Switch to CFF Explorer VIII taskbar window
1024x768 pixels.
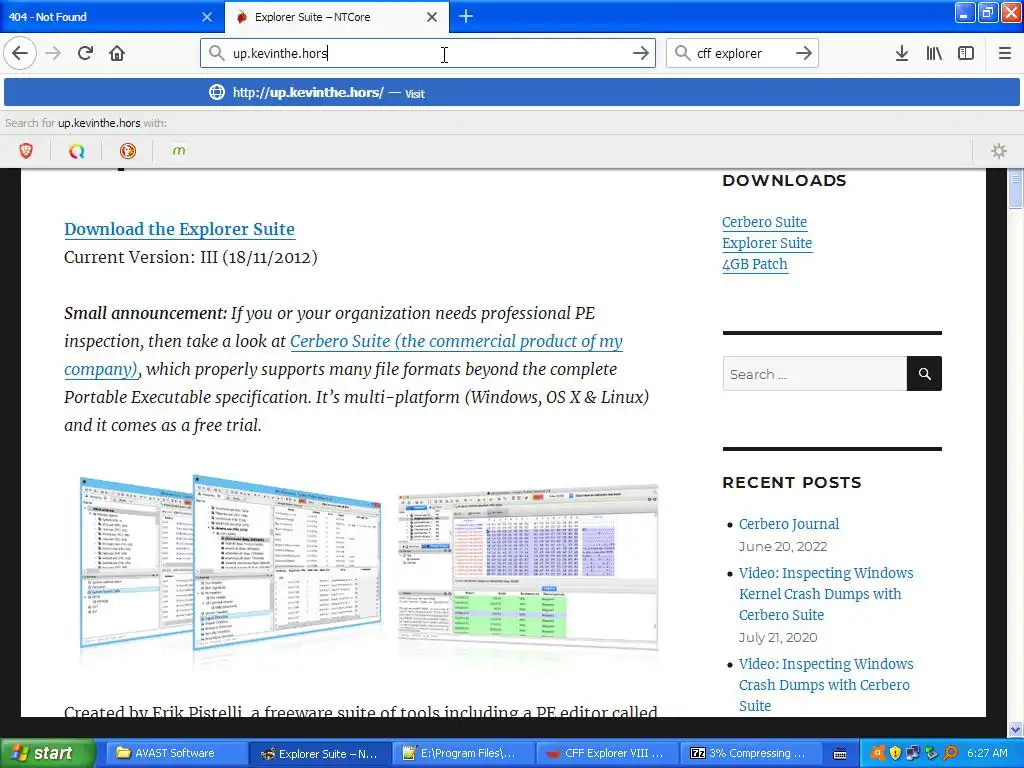coord(606,753)
